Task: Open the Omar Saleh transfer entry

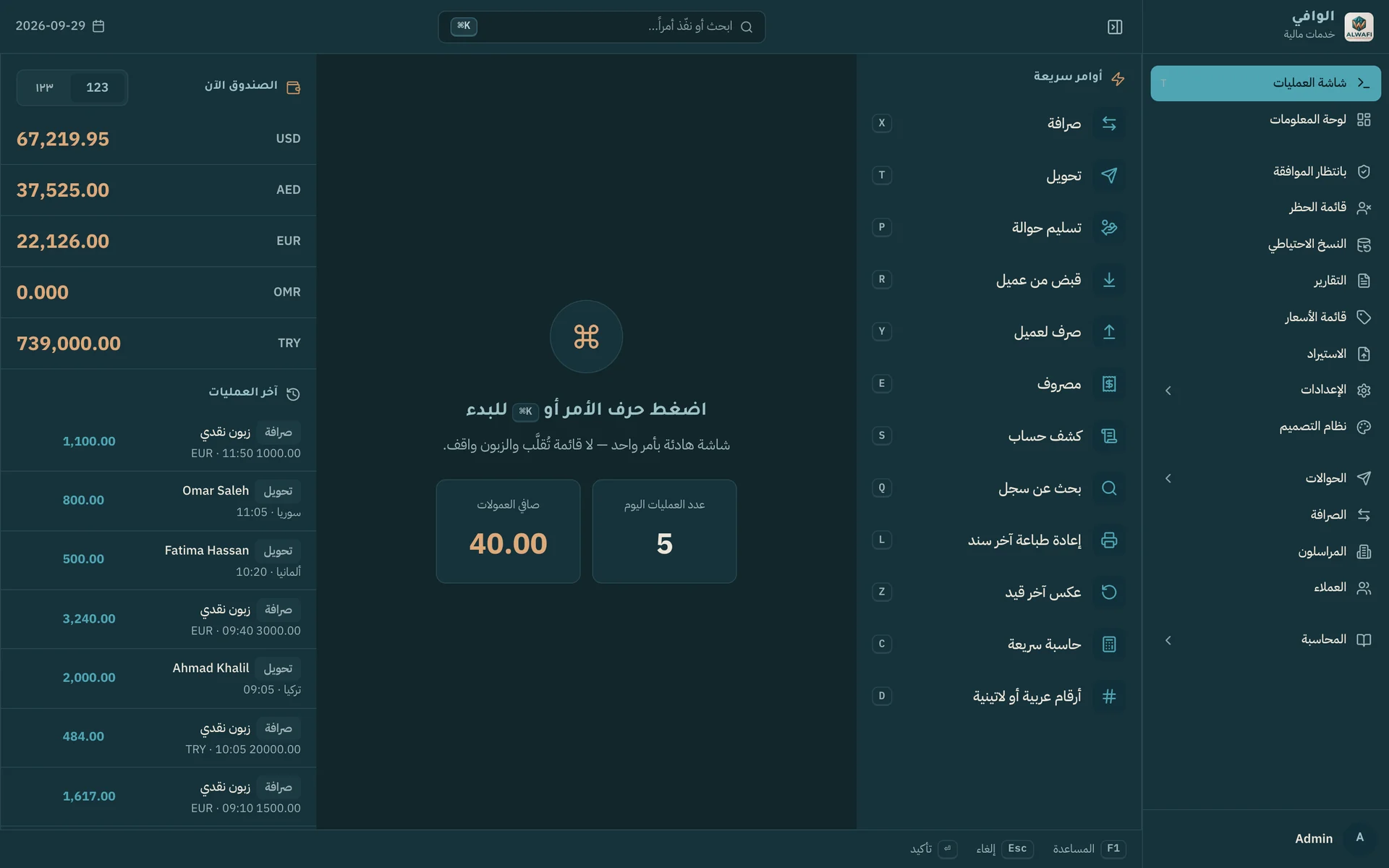Action: [x=158, y=501]
